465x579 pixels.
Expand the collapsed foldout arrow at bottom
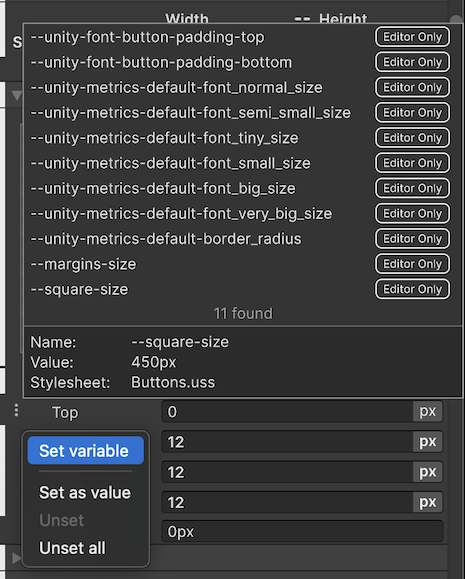click(16, 558)
